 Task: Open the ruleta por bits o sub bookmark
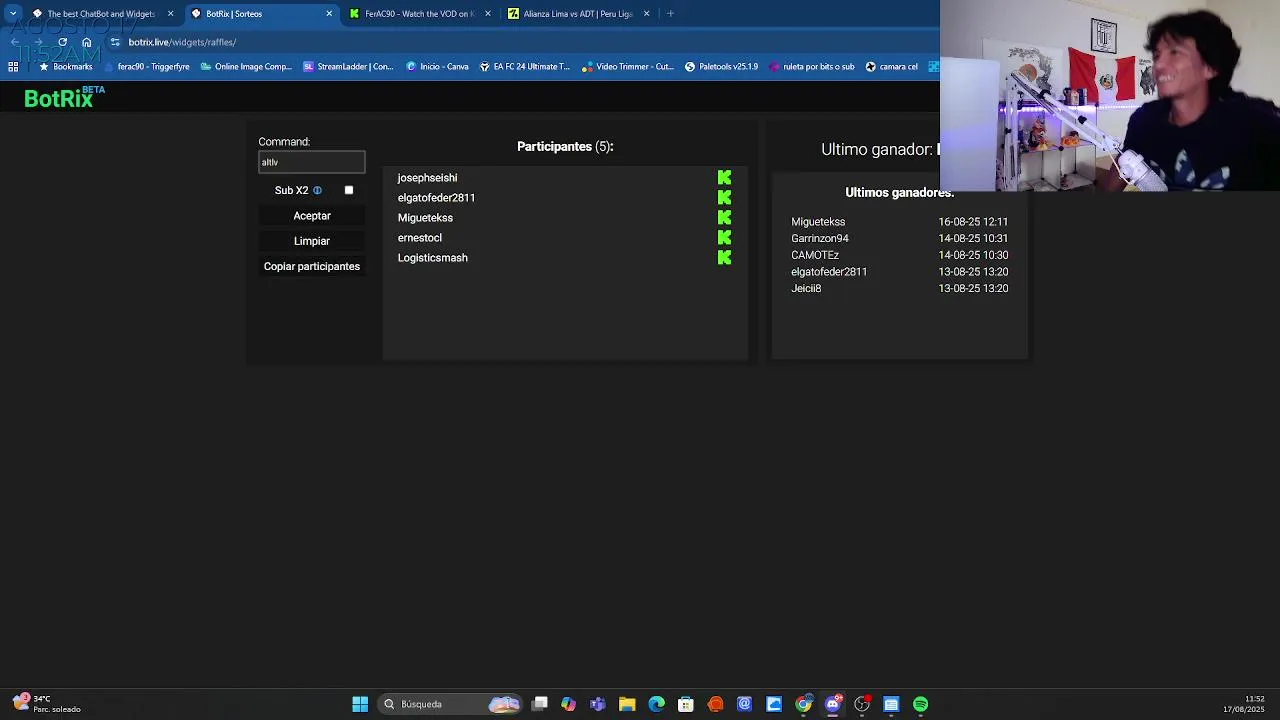pos(811,67)
